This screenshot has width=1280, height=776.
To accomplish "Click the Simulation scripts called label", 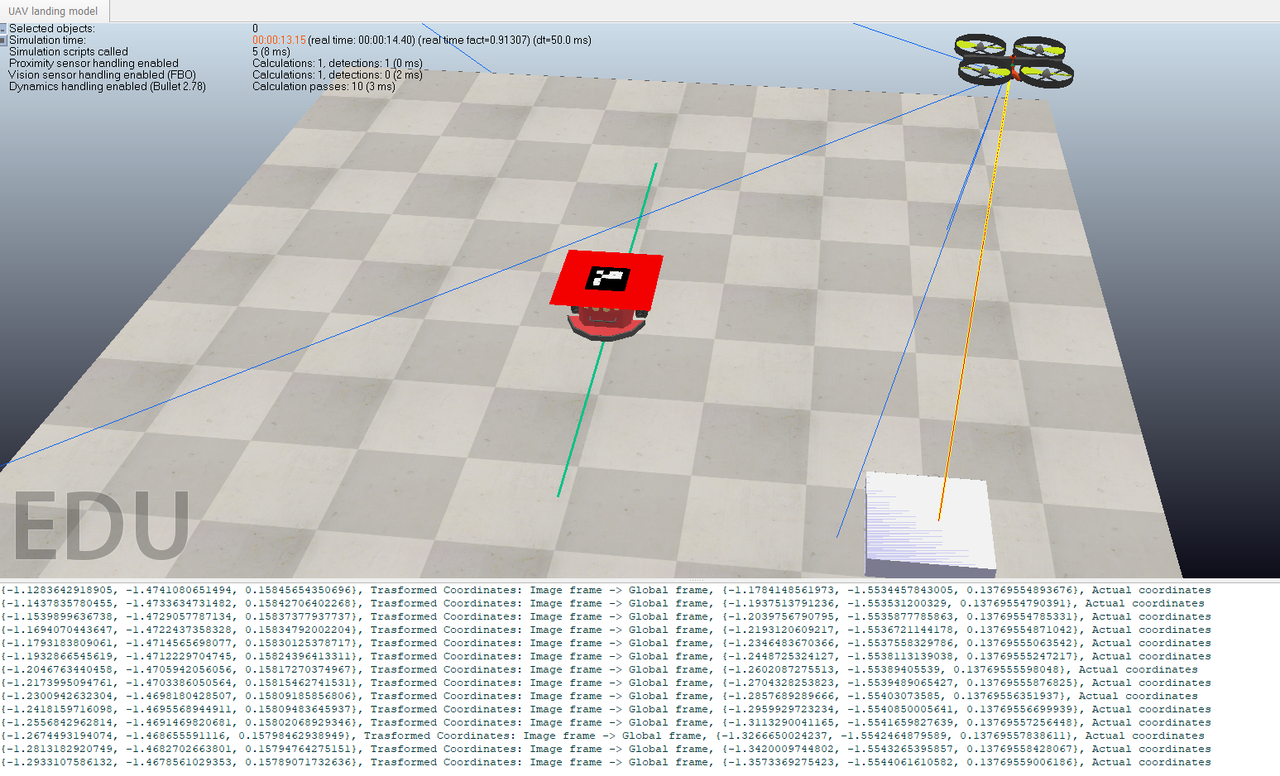I will (x=68, y=52).
